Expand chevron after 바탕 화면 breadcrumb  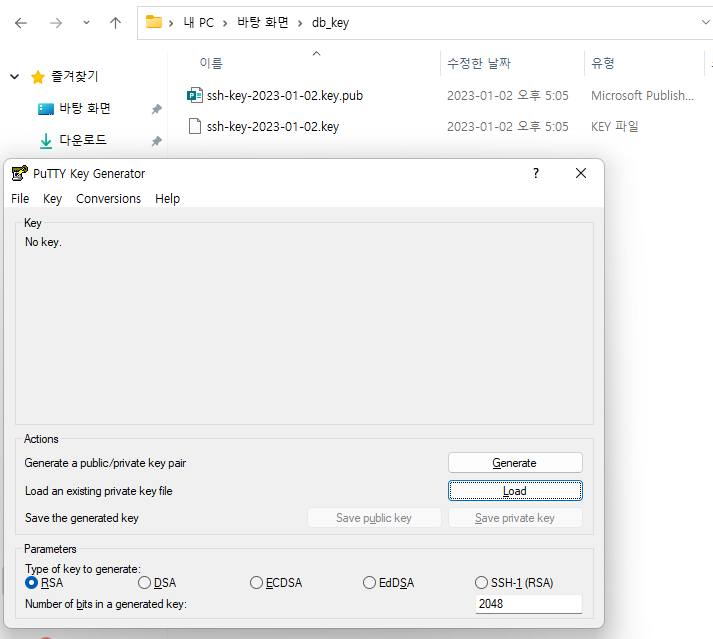[x=300, y=23]
